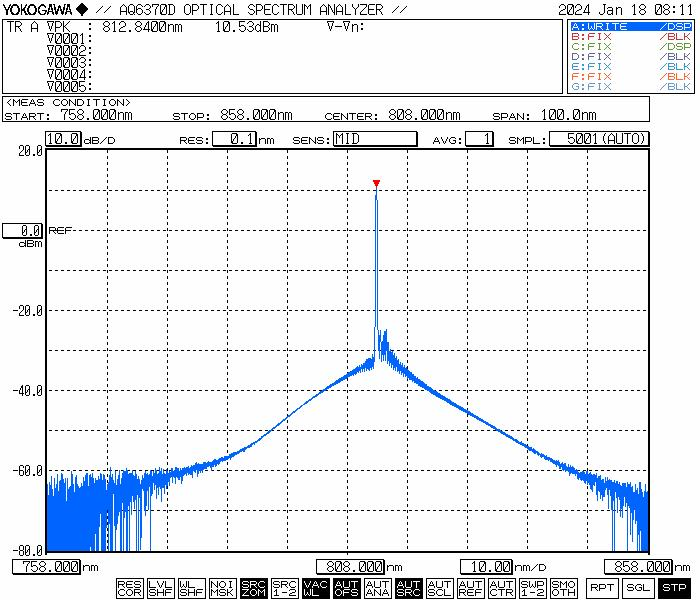The width and height of the screenshot is (700, 600).
Task: Toggle the VAC WL vacuum wavelength indicator
Action: click(315, 588)
